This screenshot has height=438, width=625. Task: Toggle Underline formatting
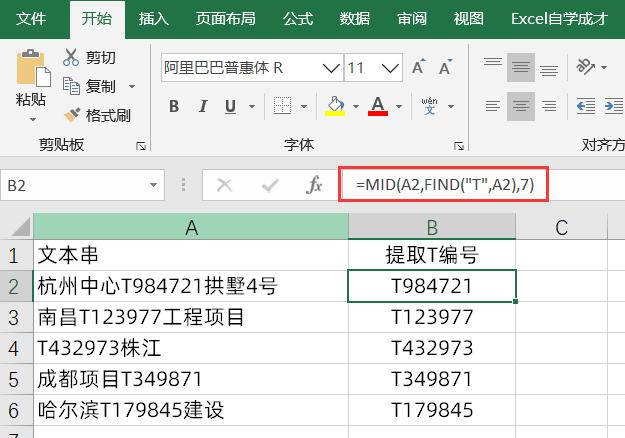[x=230, y=106]
